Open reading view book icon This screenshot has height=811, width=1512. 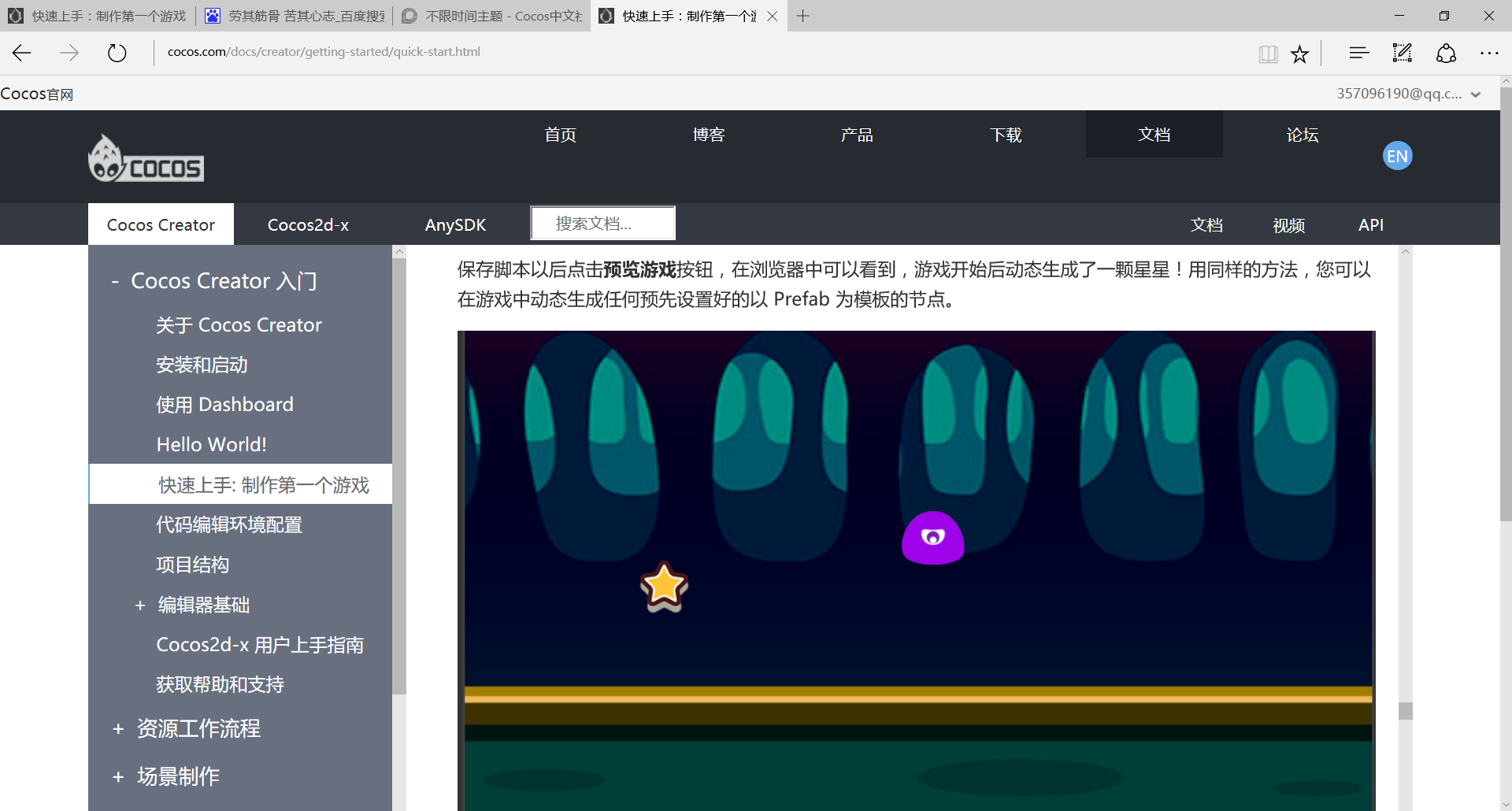[x=1268, y=54]
